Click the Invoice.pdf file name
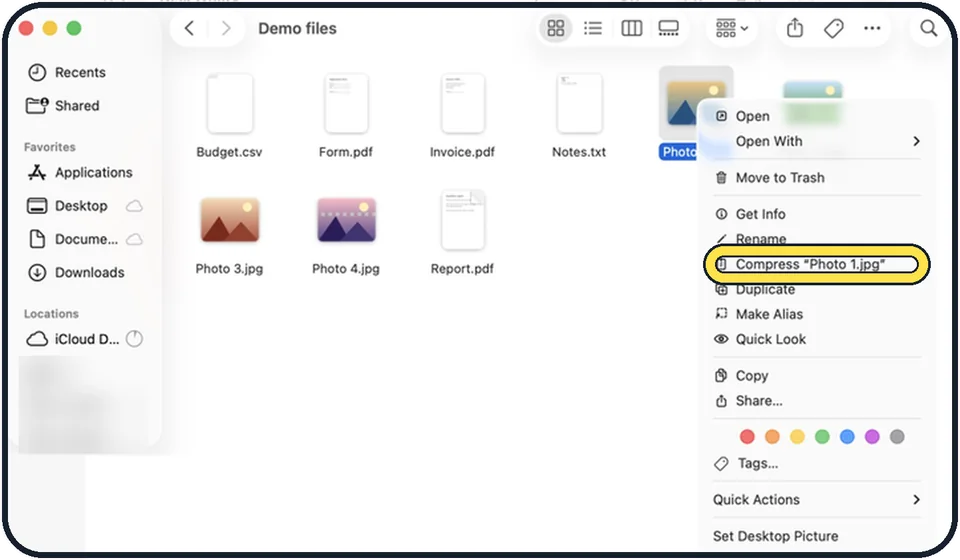The image size is (960, 560). click(462, 152)
